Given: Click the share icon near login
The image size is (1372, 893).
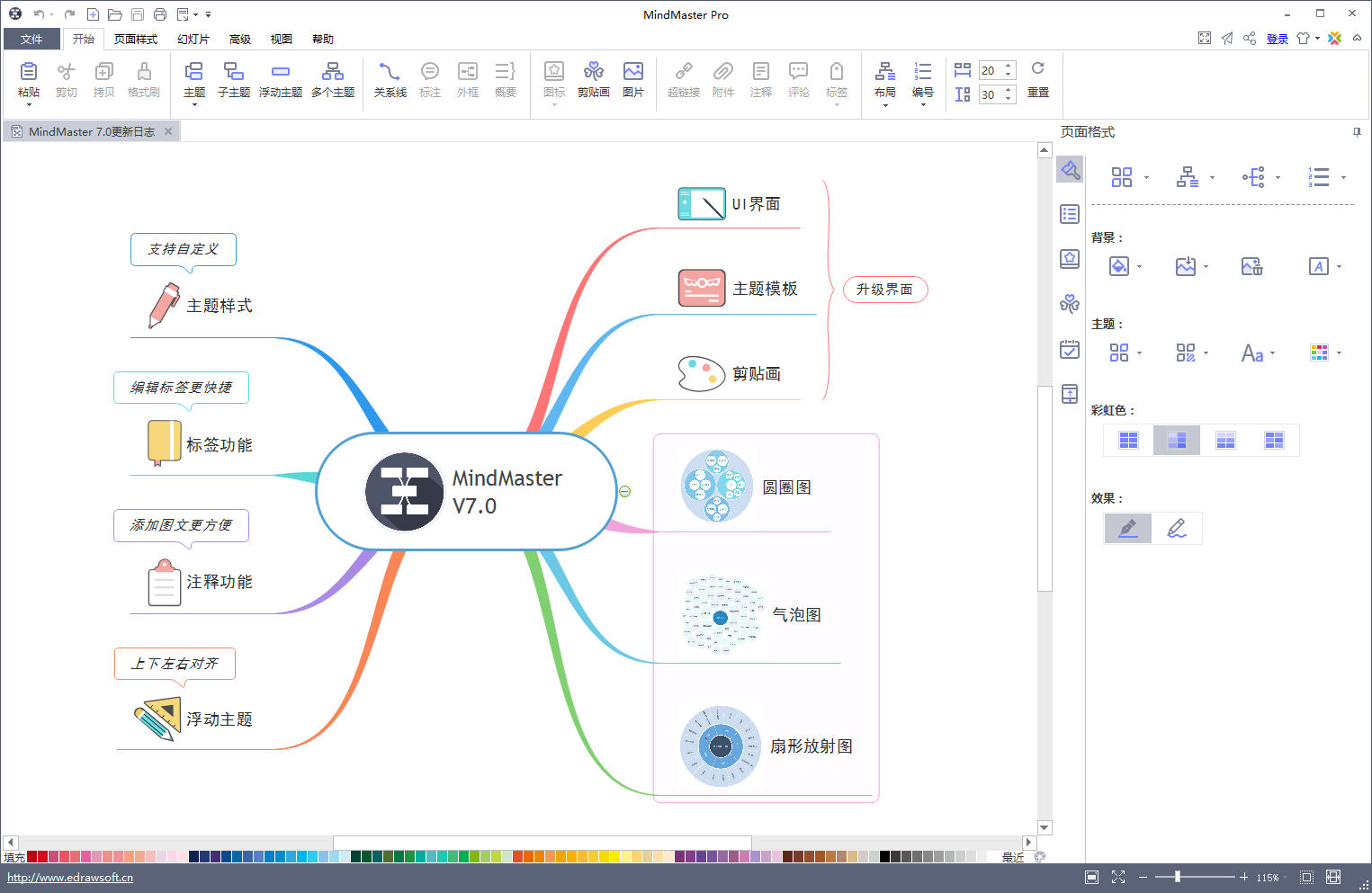Looking at the screenshot, I should click(1250, 38).
